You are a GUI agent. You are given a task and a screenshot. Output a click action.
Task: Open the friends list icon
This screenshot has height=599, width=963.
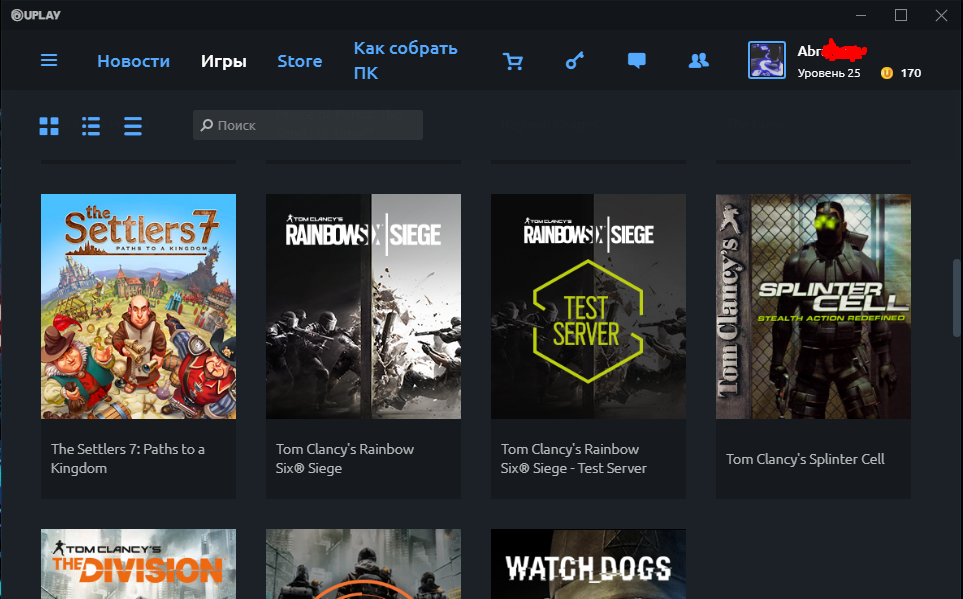tap(698, 60)
